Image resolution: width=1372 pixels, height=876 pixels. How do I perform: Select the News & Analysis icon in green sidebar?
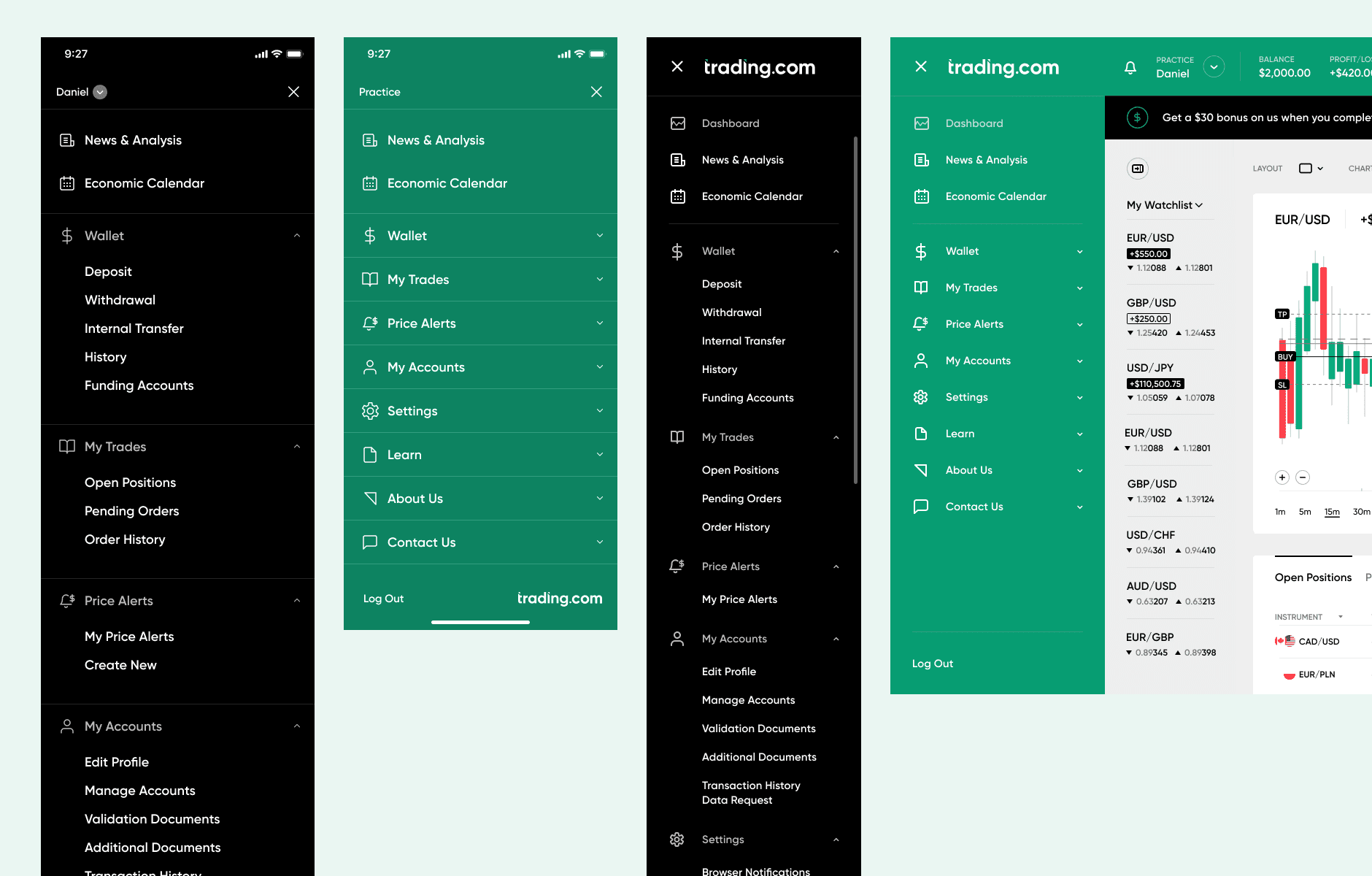(922, 159)
